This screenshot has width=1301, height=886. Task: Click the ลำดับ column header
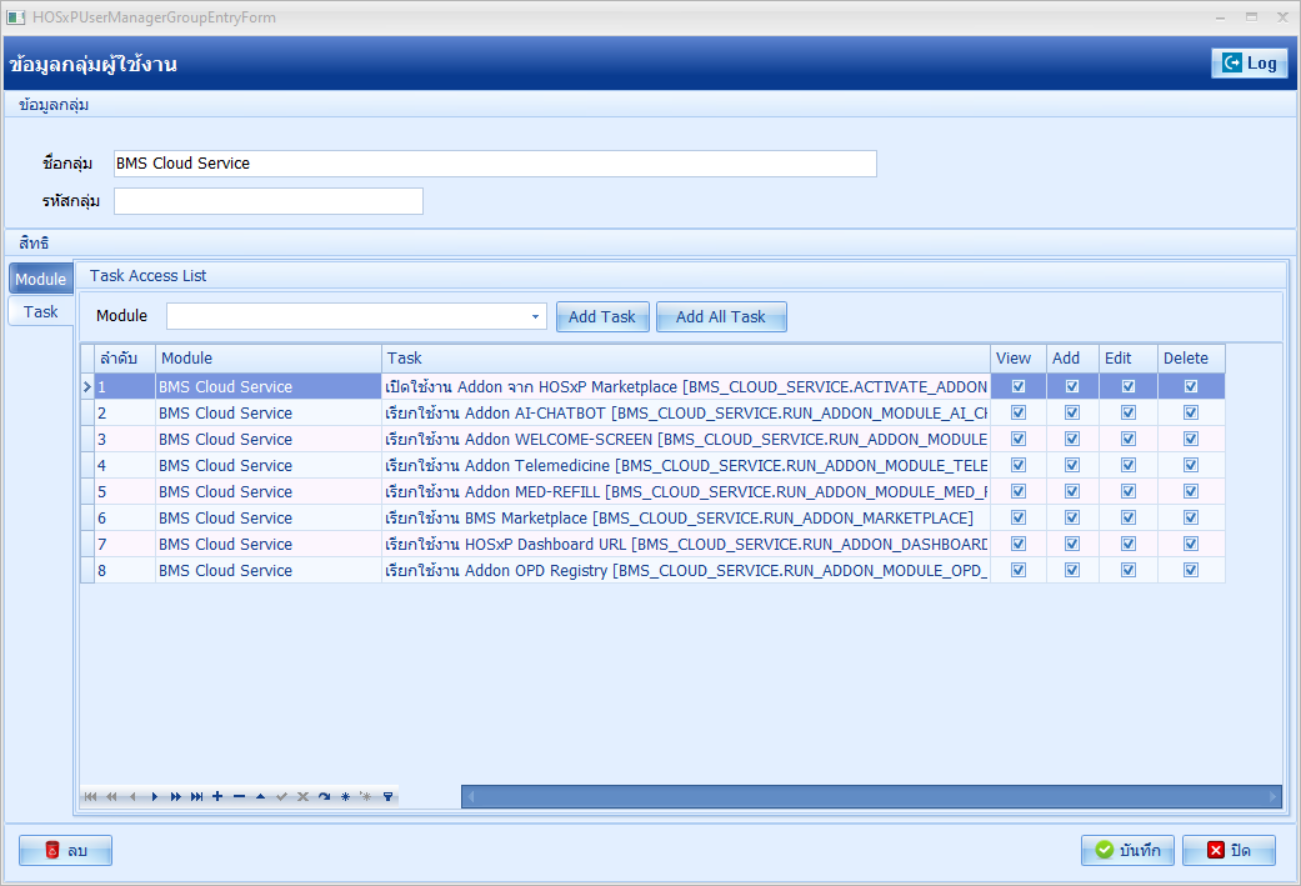pyautogui.click(x=125, y=358)
